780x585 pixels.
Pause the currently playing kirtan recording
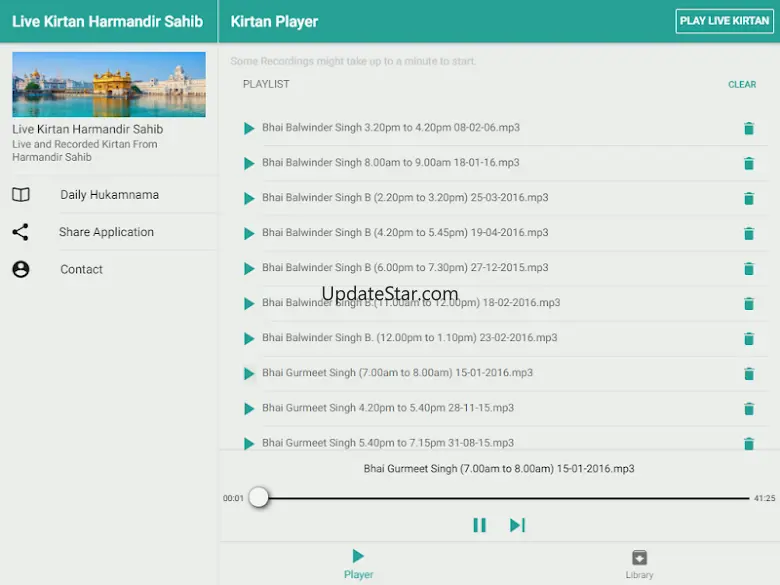479,525
